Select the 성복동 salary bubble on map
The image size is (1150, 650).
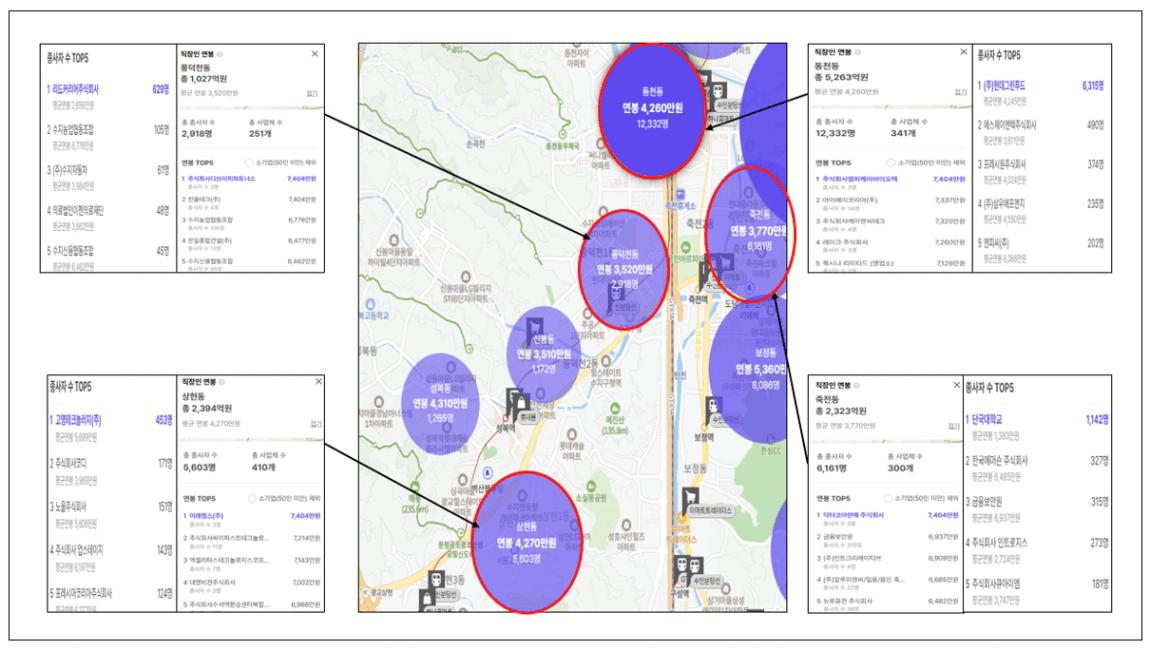coord(440,403)
